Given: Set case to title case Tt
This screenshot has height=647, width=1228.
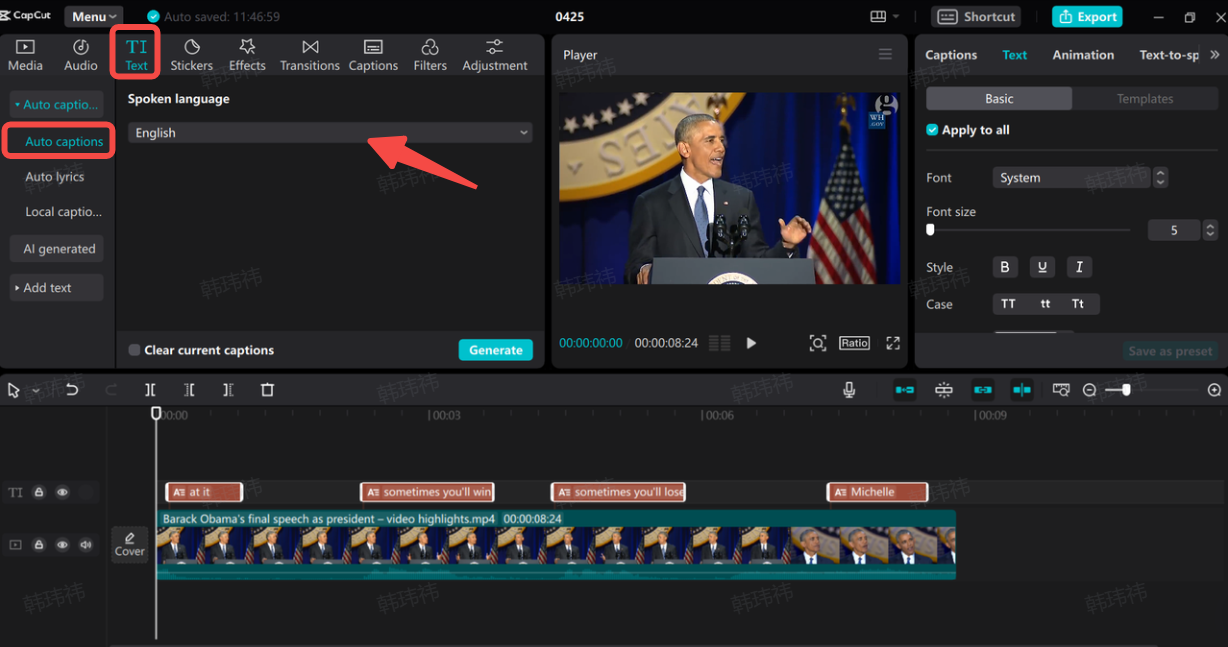Looking at the screenshot, I should (1078, 304).
